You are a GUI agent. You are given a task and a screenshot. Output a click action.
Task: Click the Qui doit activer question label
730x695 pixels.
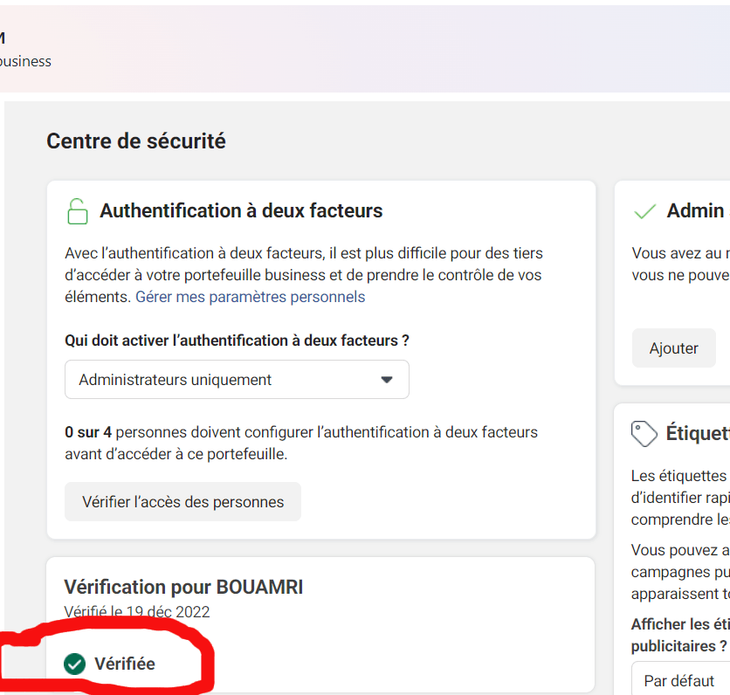pos(236,340)
